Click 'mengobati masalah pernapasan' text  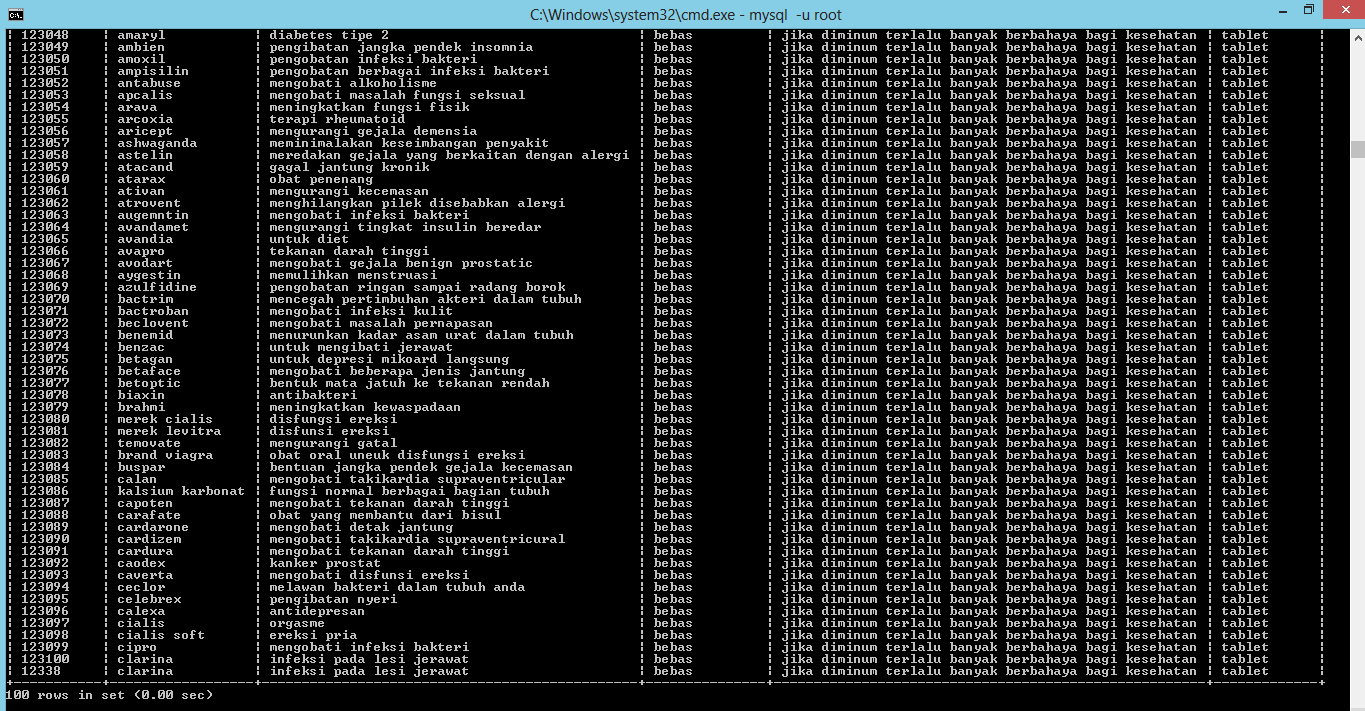point(381,323)
